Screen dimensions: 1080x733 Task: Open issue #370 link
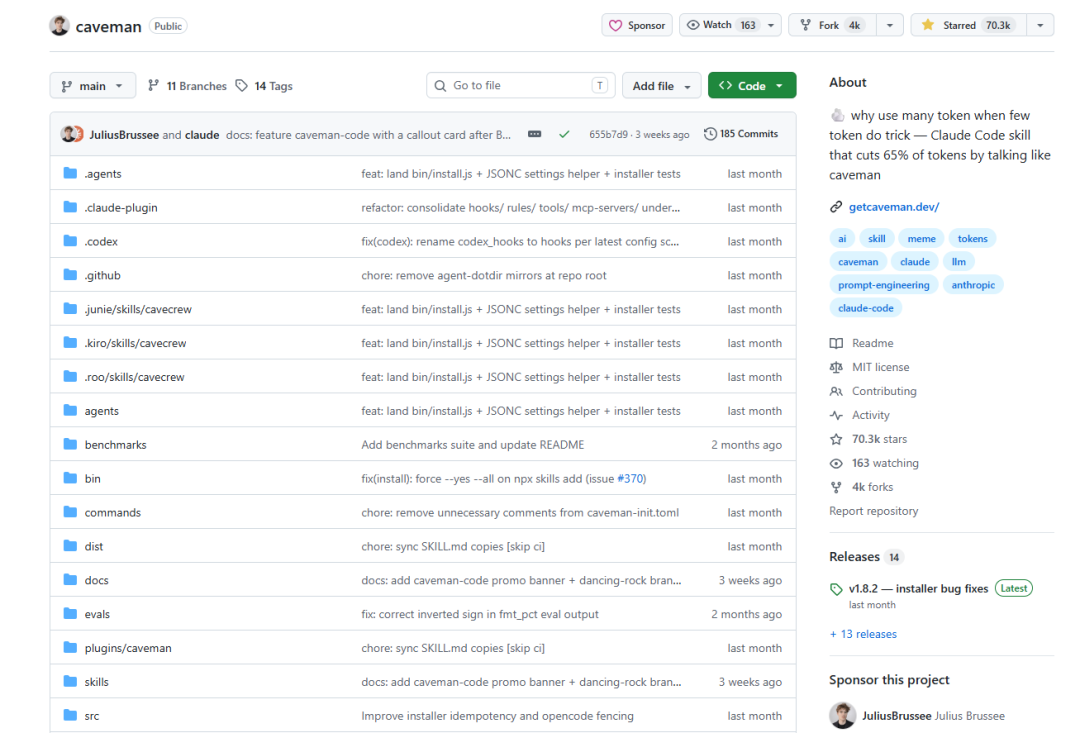(630, 479)
